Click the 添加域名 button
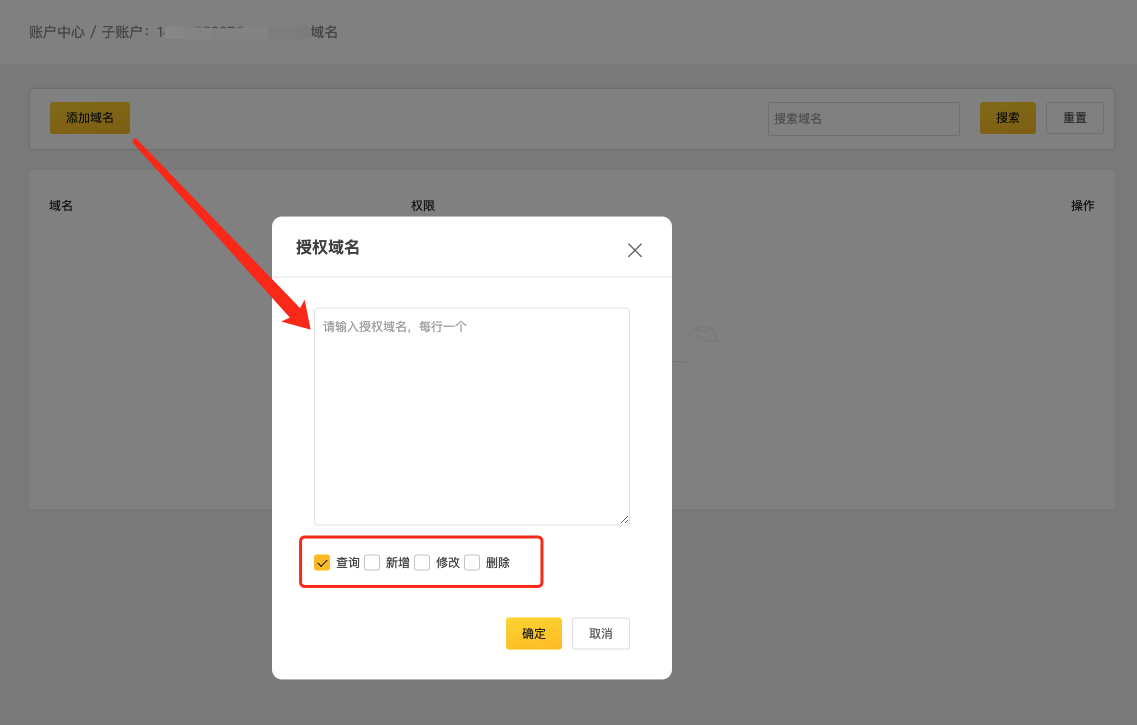The height and width of the screenshot is (725, 1137). pyautogui.click(x=90, y=118)
